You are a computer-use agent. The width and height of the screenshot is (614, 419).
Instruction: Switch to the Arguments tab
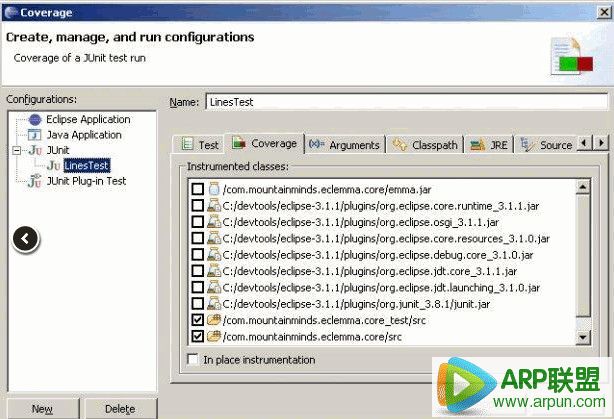346,145
